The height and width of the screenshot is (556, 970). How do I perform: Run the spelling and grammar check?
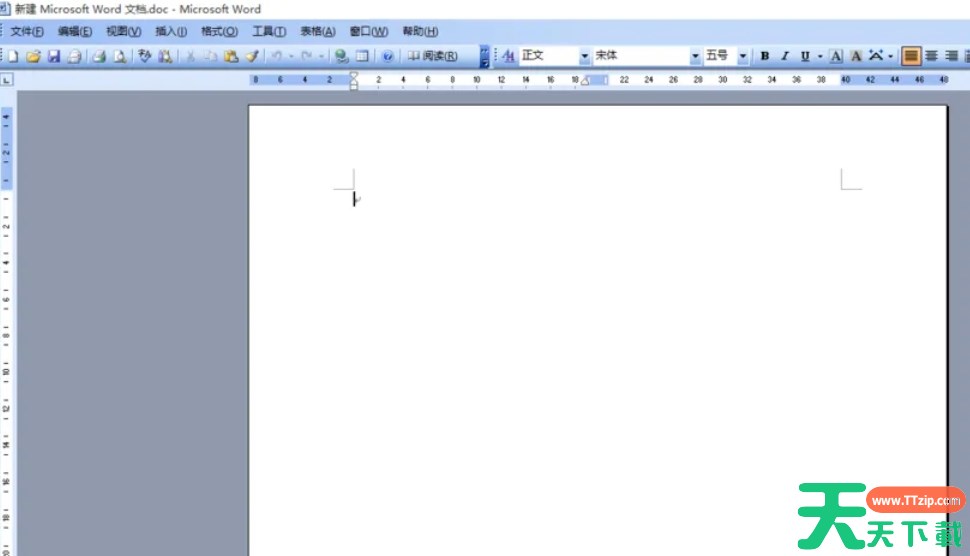pyautogui.click(x=145, y=56)
